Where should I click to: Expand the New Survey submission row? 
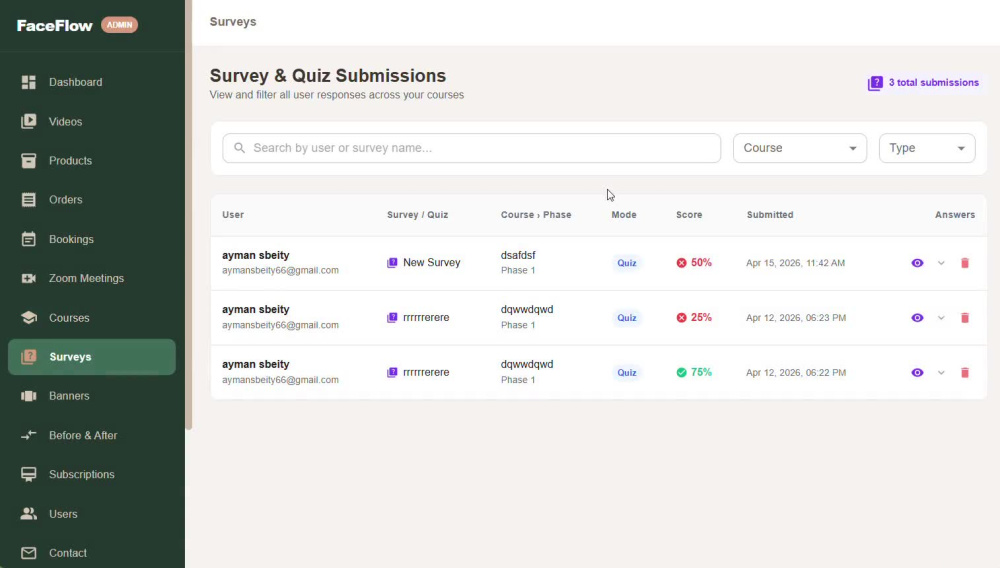[x=941, y=263]
